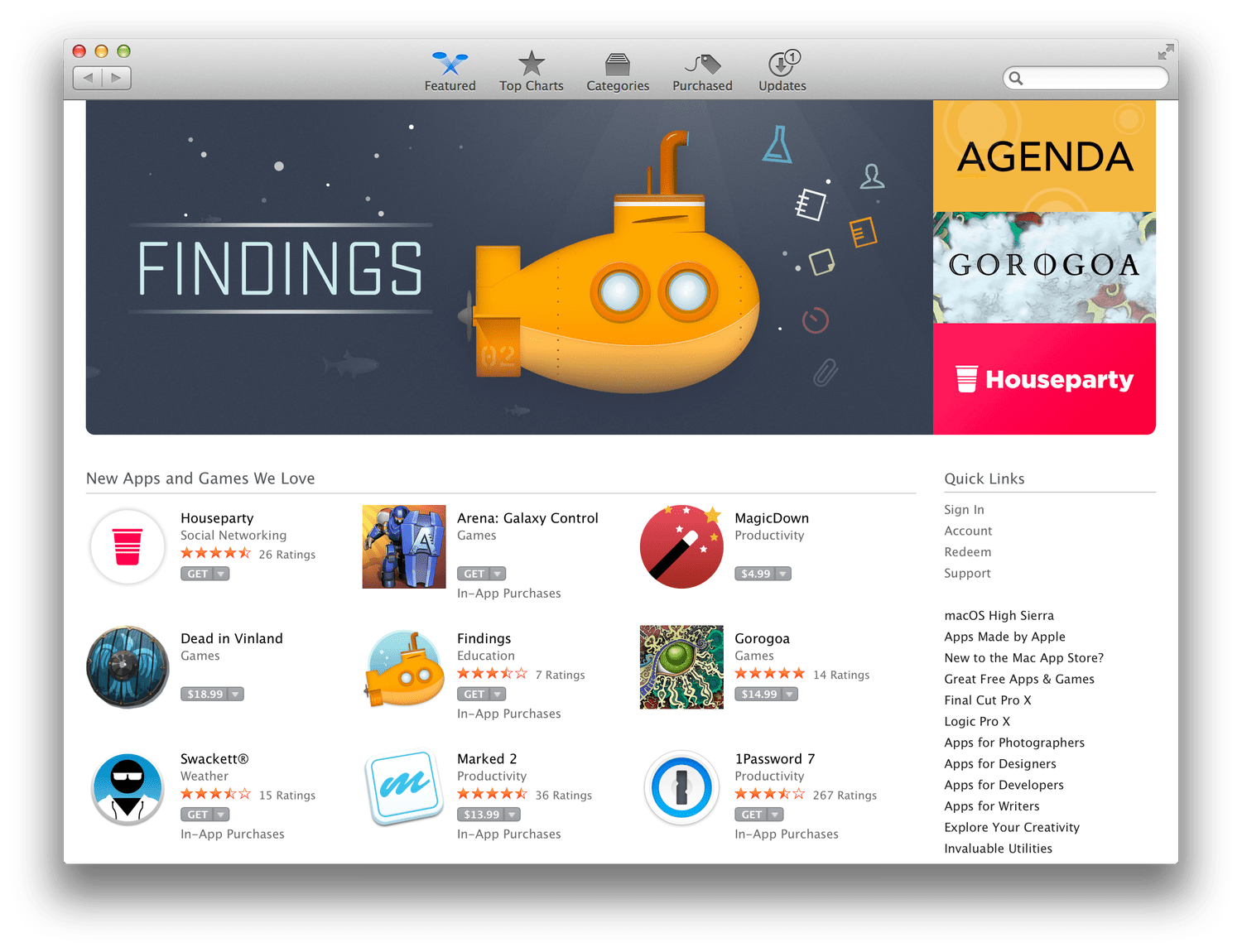Open the Findings submarine app icon
Image resolution: width=1242 pixels, height=952 pixels.
point(405,667)
